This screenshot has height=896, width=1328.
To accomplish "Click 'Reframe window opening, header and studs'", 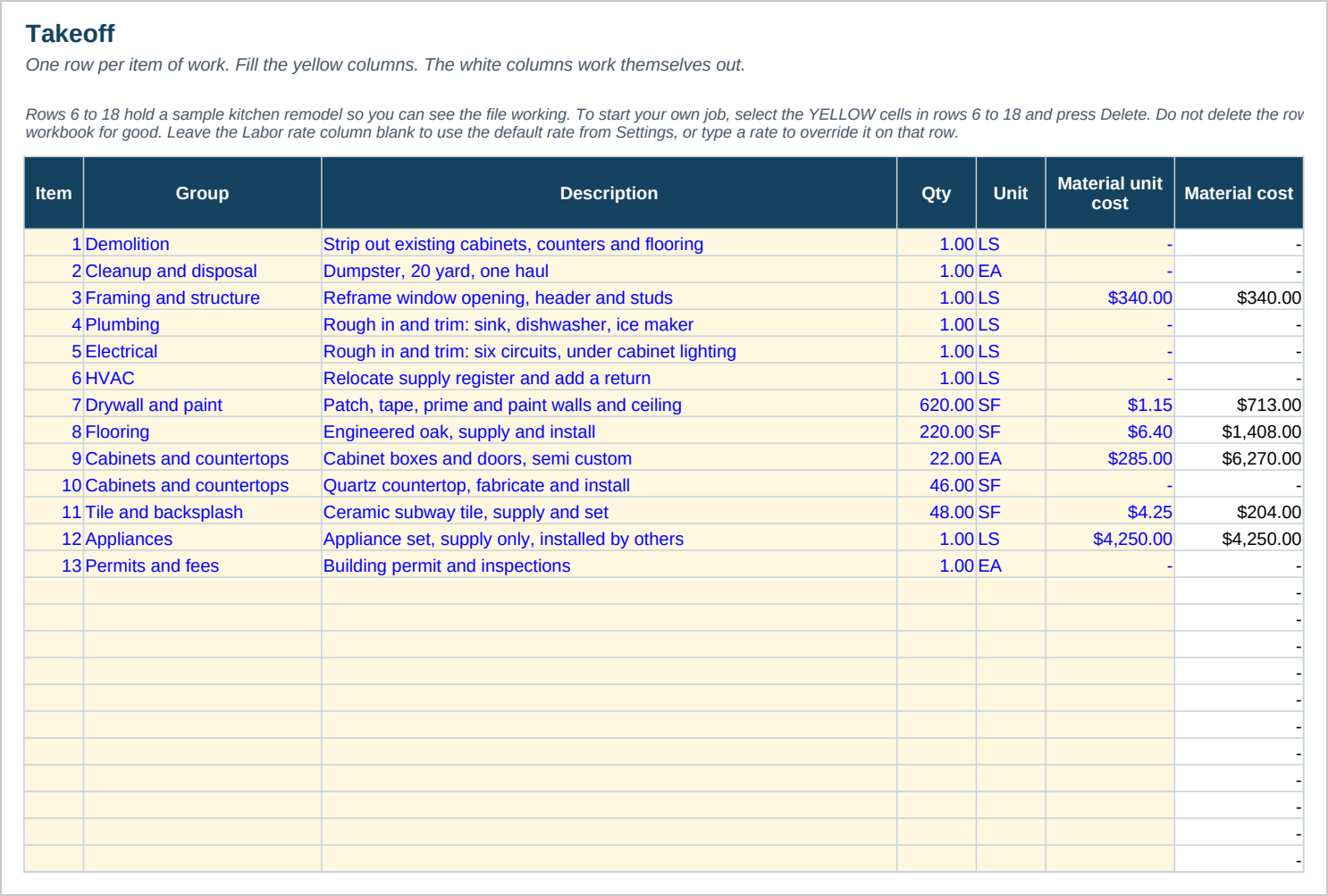I will coord(609,297).
